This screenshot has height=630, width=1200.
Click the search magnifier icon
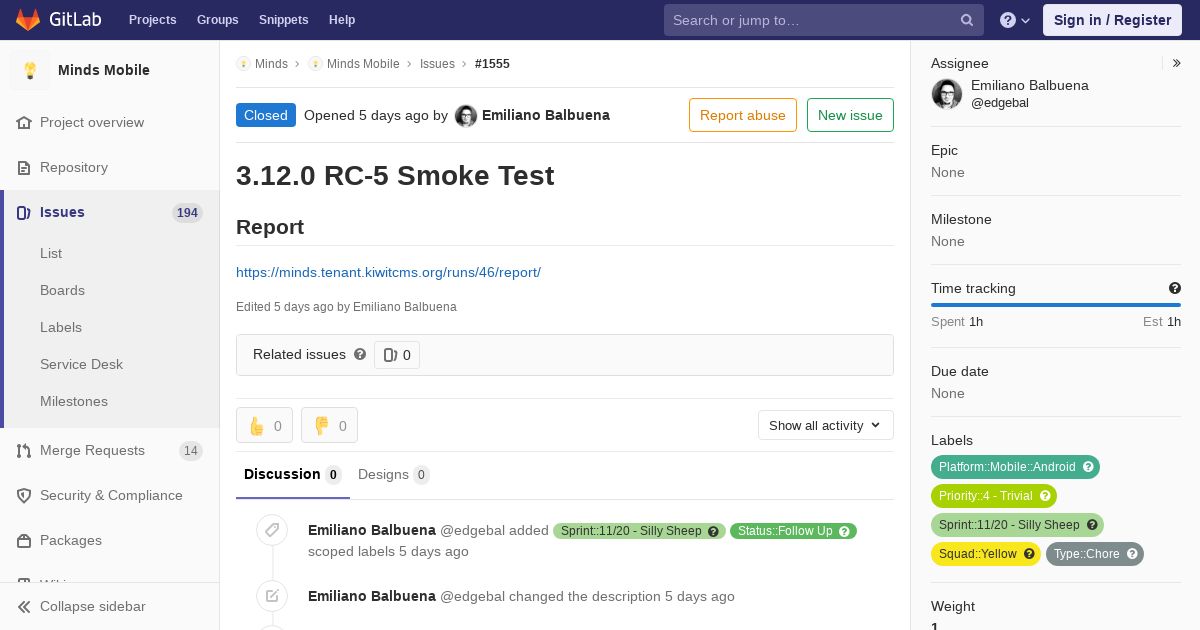967,20
